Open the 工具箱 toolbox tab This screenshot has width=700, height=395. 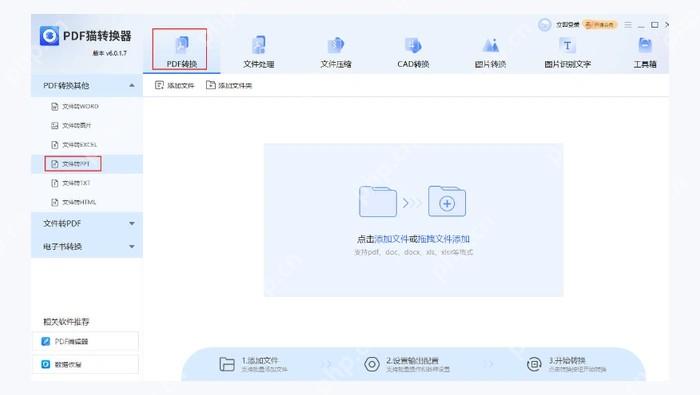pos(645,52)
